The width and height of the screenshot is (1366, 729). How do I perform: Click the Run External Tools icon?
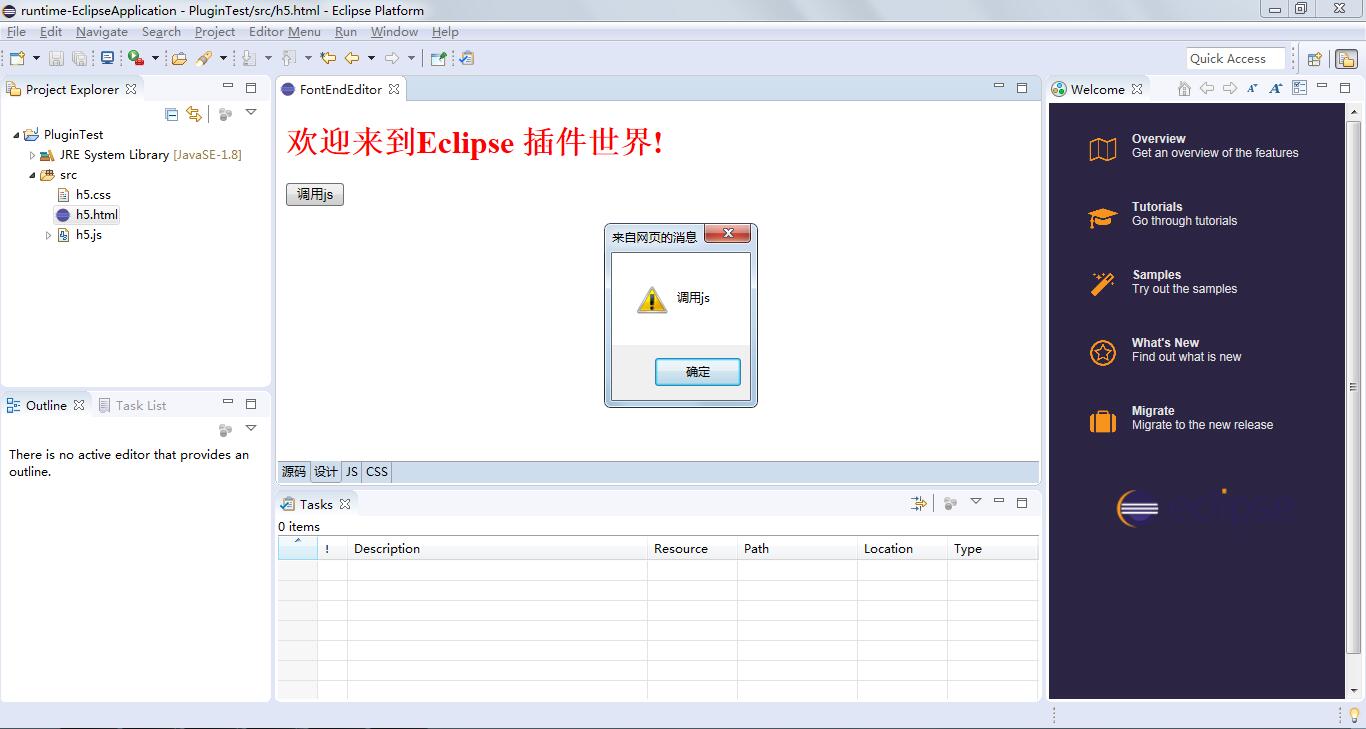(135, 58)
